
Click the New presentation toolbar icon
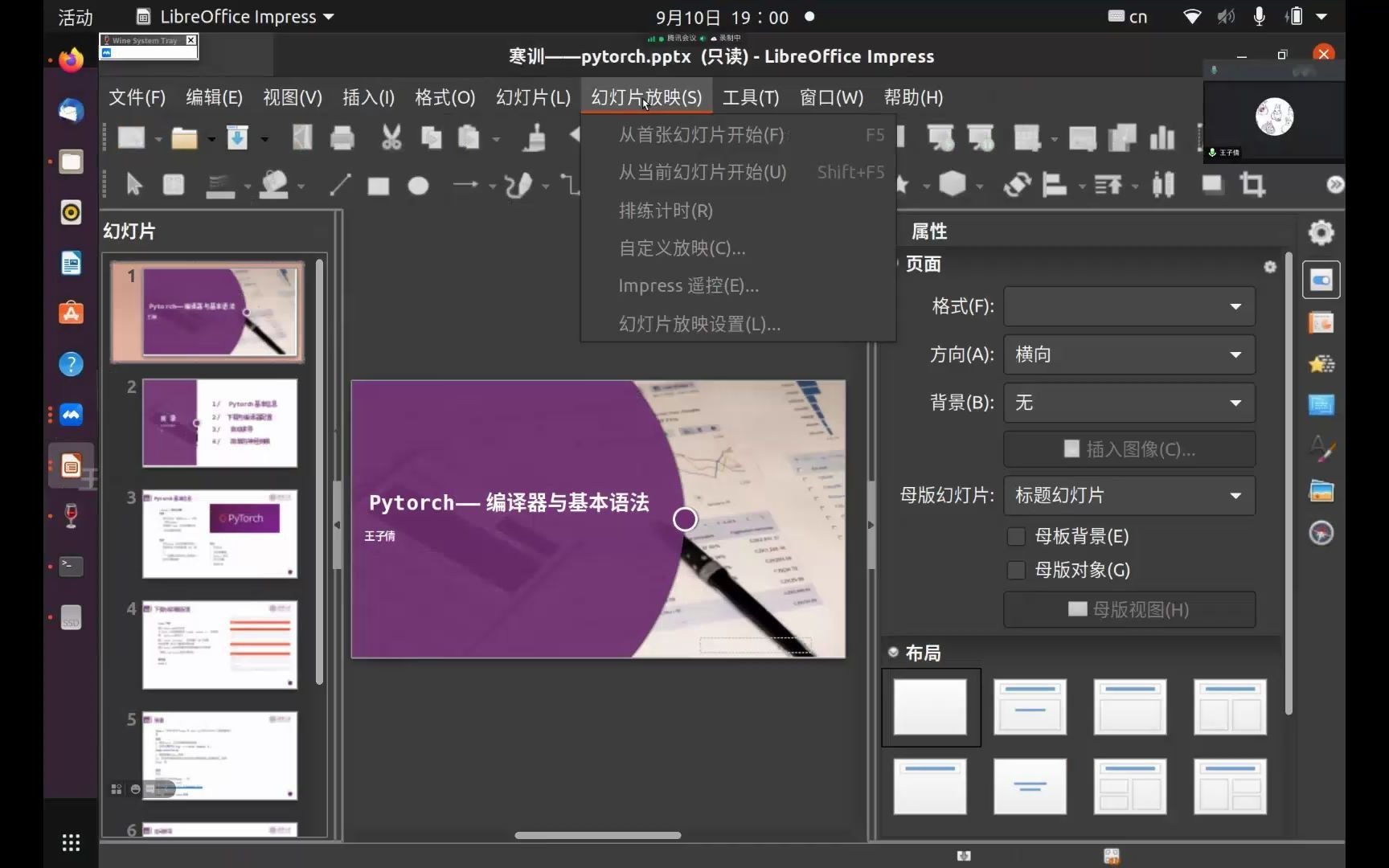pyautogui.click(x=131, y=137)
